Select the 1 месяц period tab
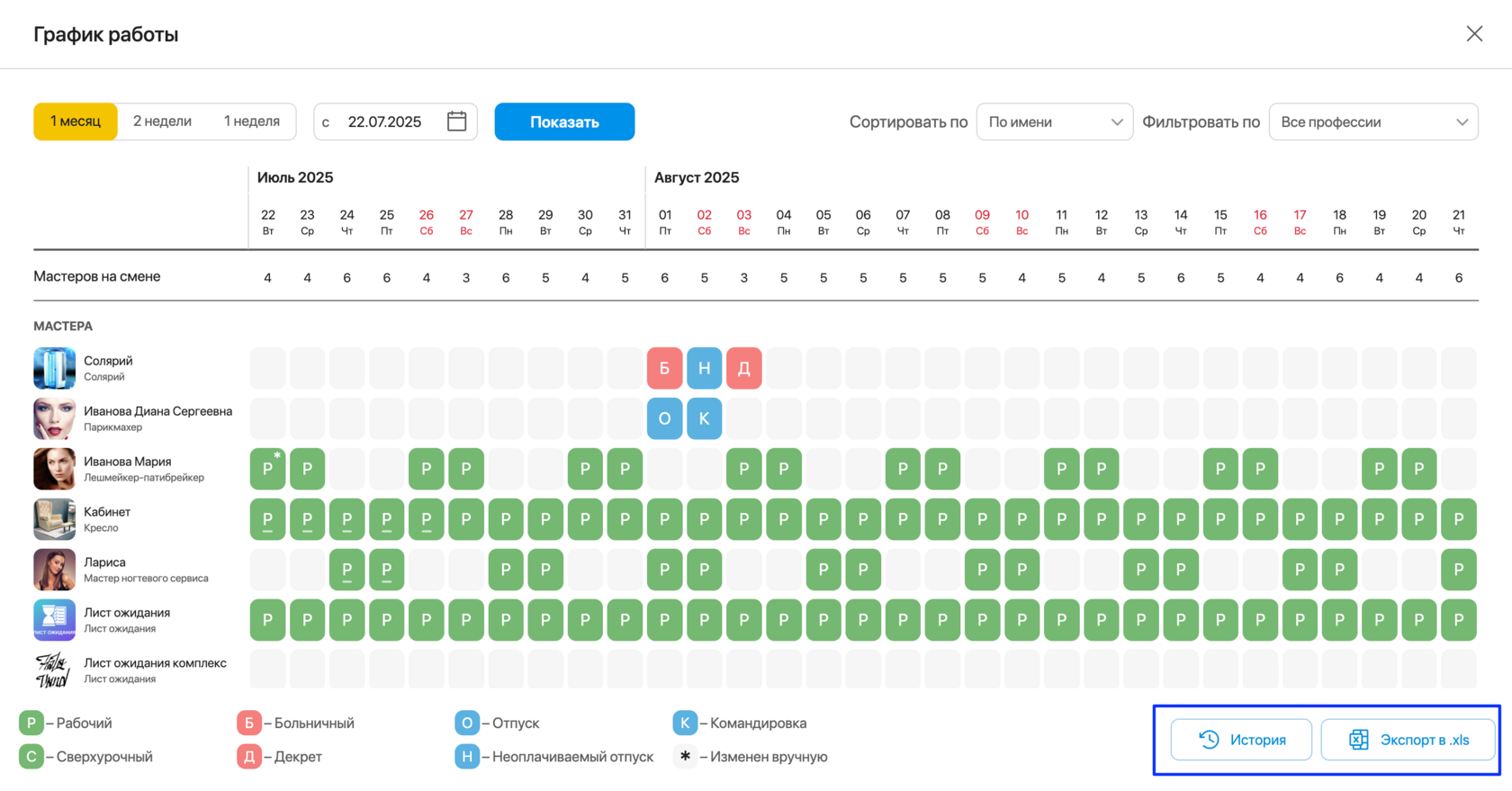Image resolution: width=1512 pixels, height=791 pixels. pos(76,121)
